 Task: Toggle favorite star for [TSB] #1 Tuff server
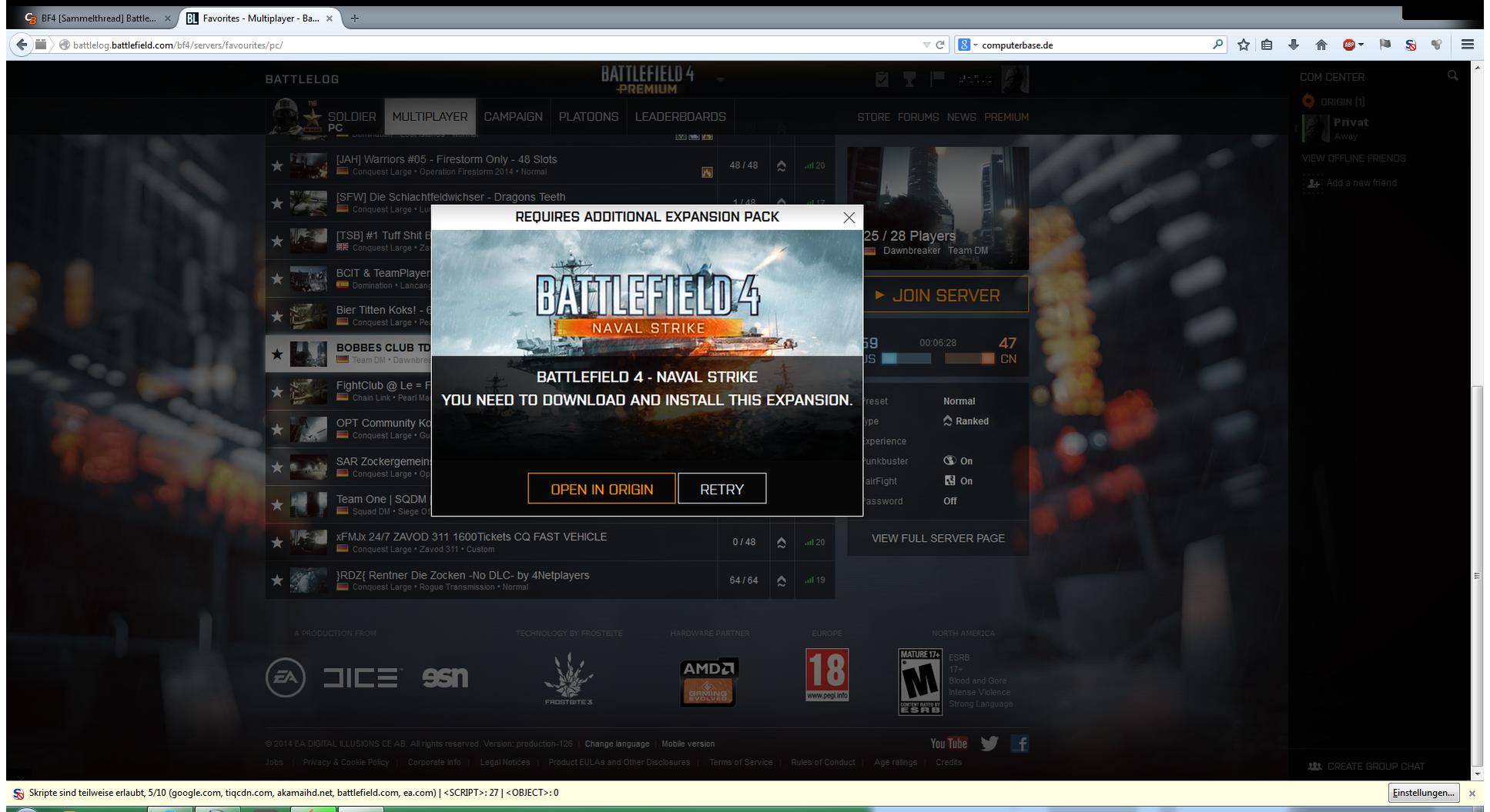click(277, 241)
